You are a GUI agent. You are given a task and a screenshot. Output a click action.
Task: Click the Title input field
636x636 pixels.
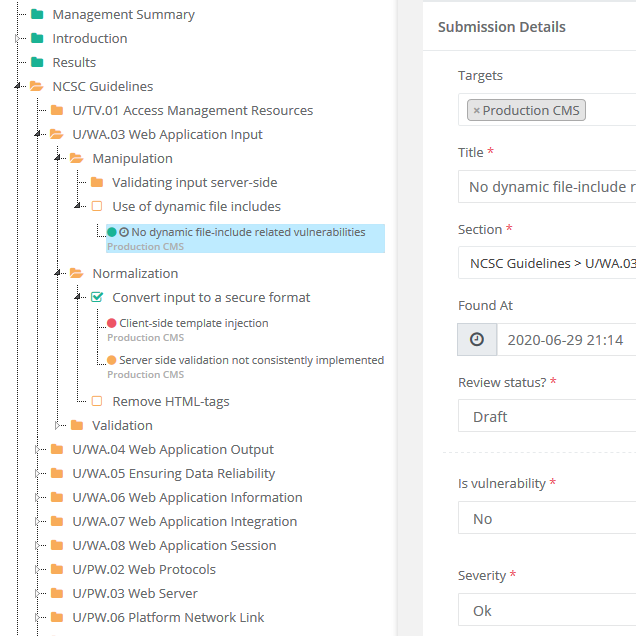coord(547,187)
